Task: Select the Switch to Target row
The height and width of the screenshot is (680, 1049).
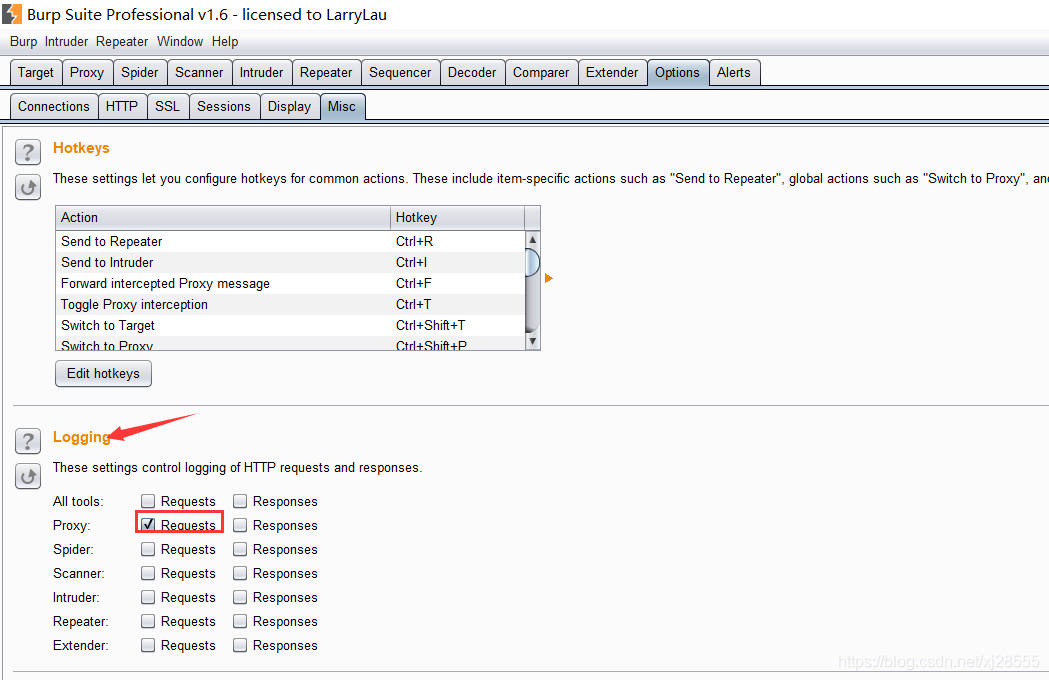Action: (x=290, y=325)
